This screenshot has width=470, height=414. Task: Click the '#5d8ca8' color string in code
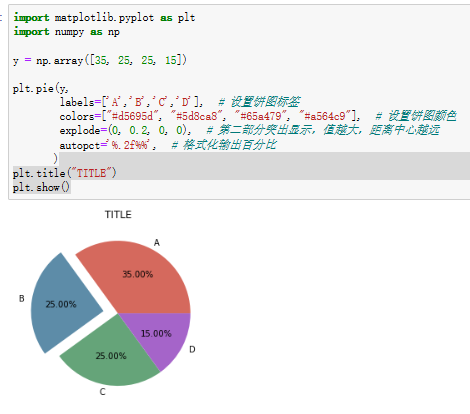(196, 116)
